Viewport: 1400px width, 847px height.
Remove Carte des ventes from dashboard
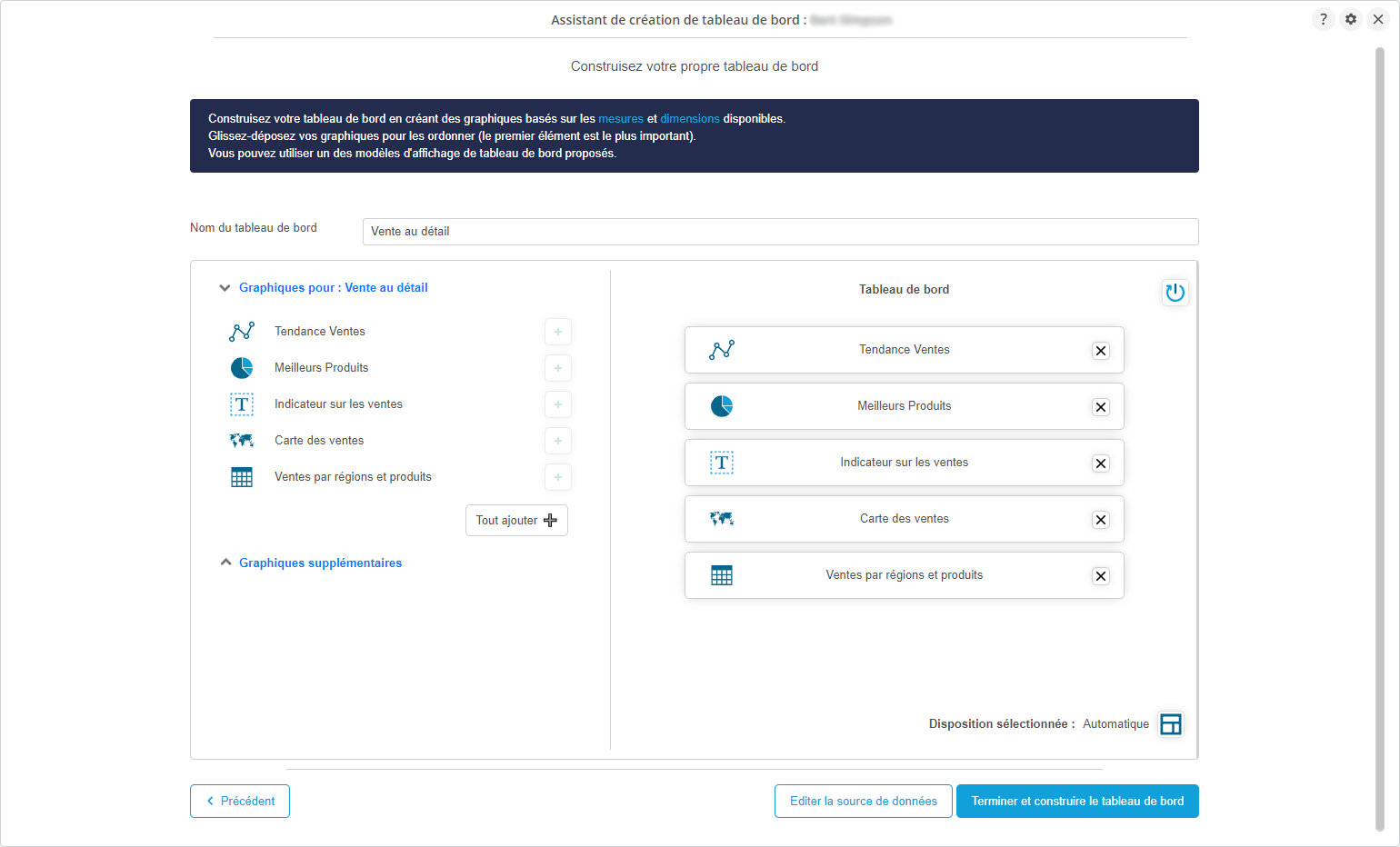coord(1100,520)
